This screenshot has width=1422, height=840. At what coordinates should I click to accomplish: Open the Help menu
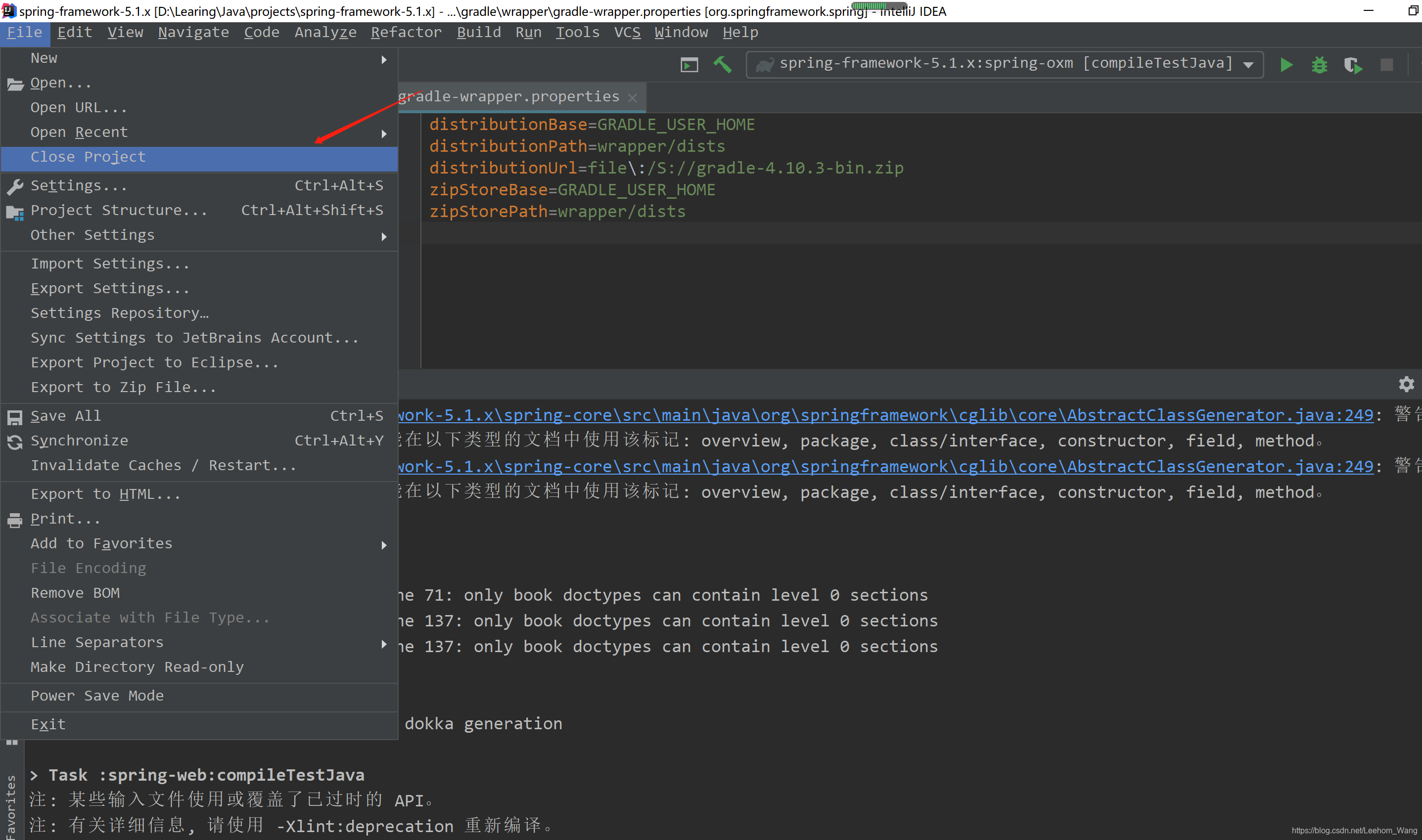pyautogui.click(x=740, y=33)
